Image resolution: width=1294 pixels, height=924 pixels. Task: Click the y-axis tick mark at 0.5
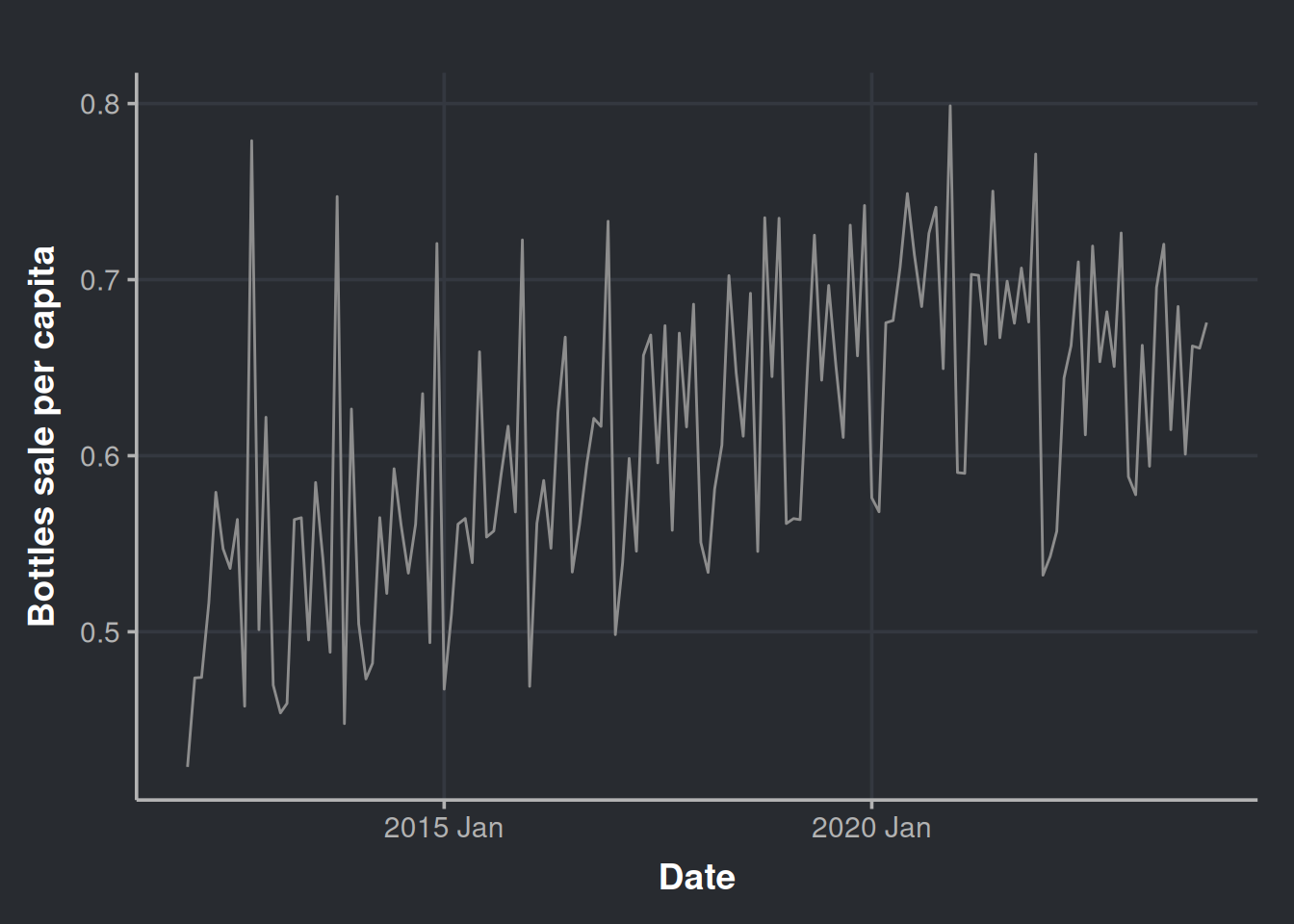pos(132,632)
